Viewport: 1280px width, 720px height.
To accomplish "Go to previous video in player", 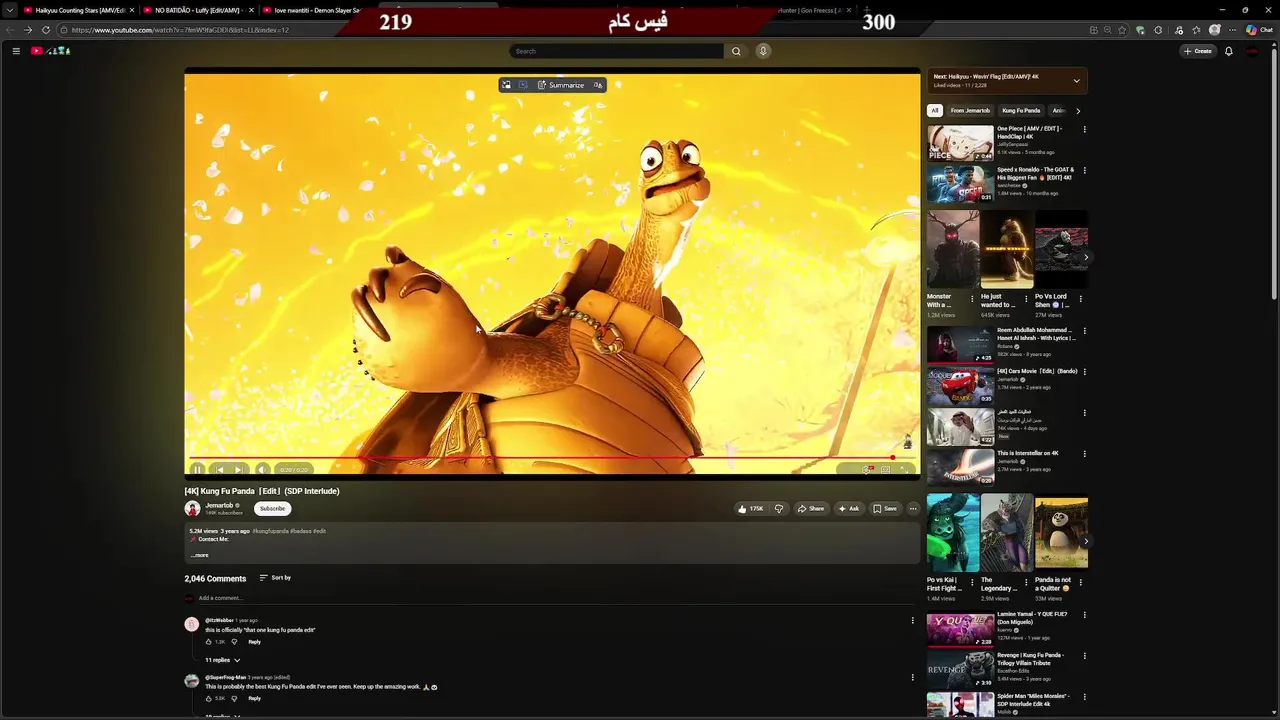I will [x=219, y=469].
